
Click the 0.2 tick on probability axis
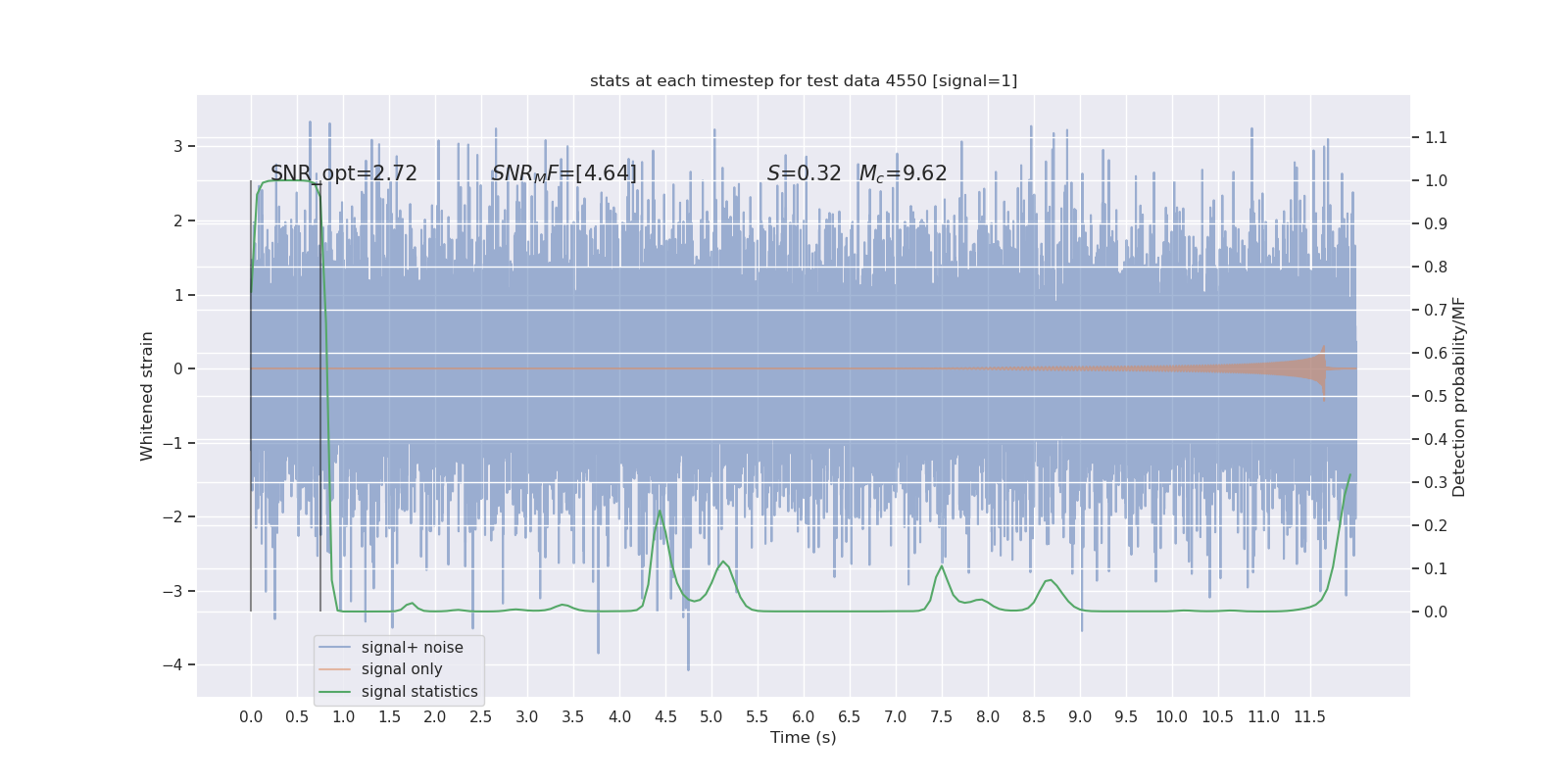1436,525
